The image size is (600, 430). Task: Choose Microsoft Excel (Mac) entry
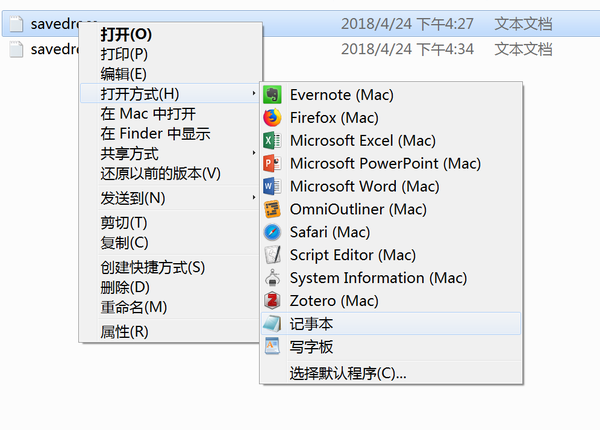pyautogui.click(x=391, y=140)
